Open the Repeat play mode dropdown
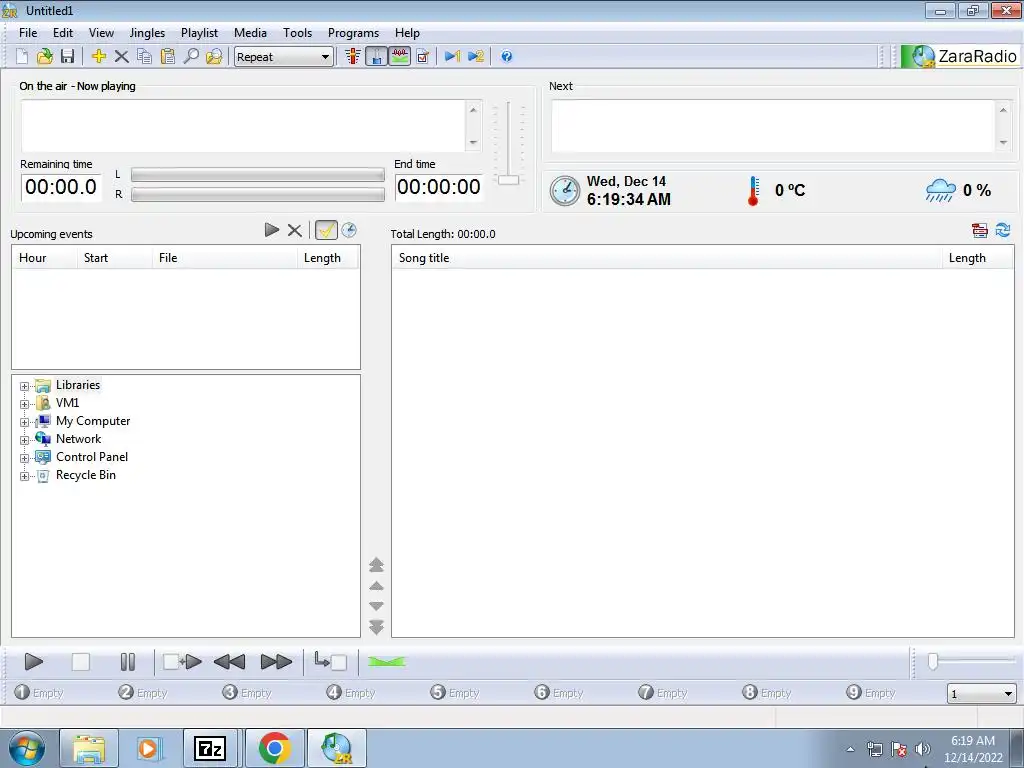Image resolution: width=1024 pixels, height=768 pixels. point(283,57)
